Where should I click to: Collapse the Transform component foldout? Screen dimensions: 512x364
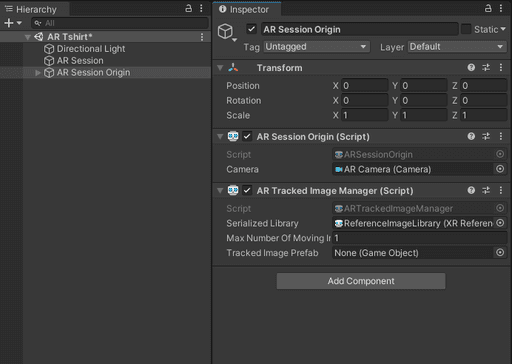click(x=220, y=68)
